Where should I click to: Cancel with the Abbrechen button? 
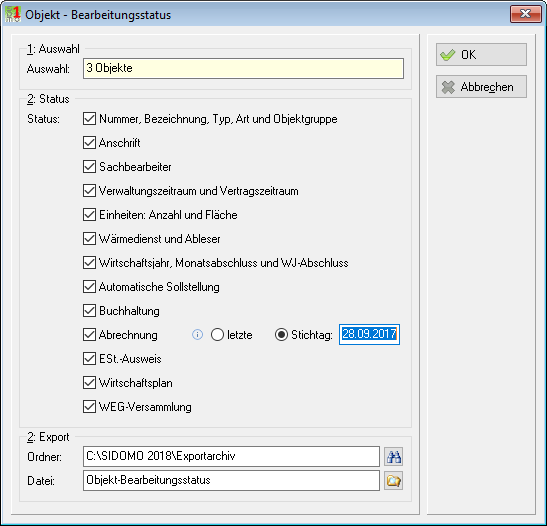pyautogui.click(x=481, y=87)
